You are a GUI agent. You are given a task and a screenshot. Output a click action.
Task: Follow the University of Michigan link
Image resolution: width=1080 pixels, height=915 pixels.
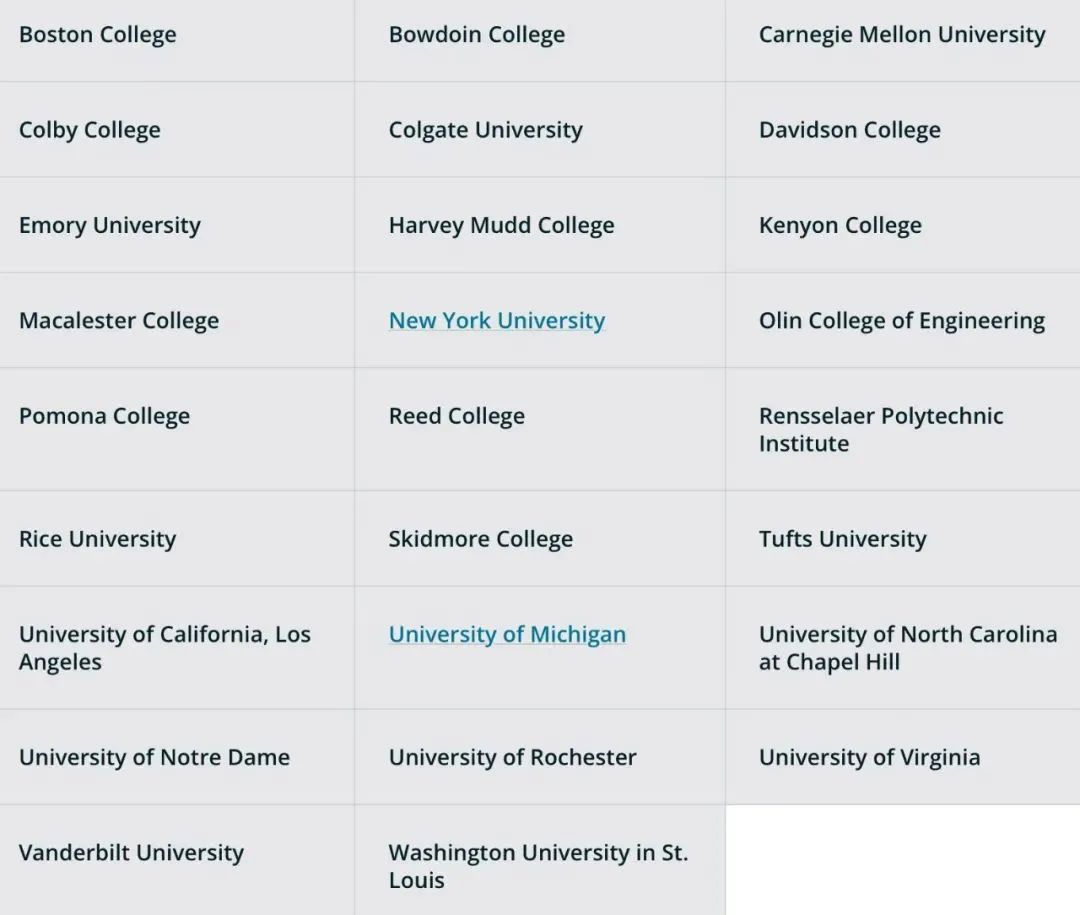507,635
